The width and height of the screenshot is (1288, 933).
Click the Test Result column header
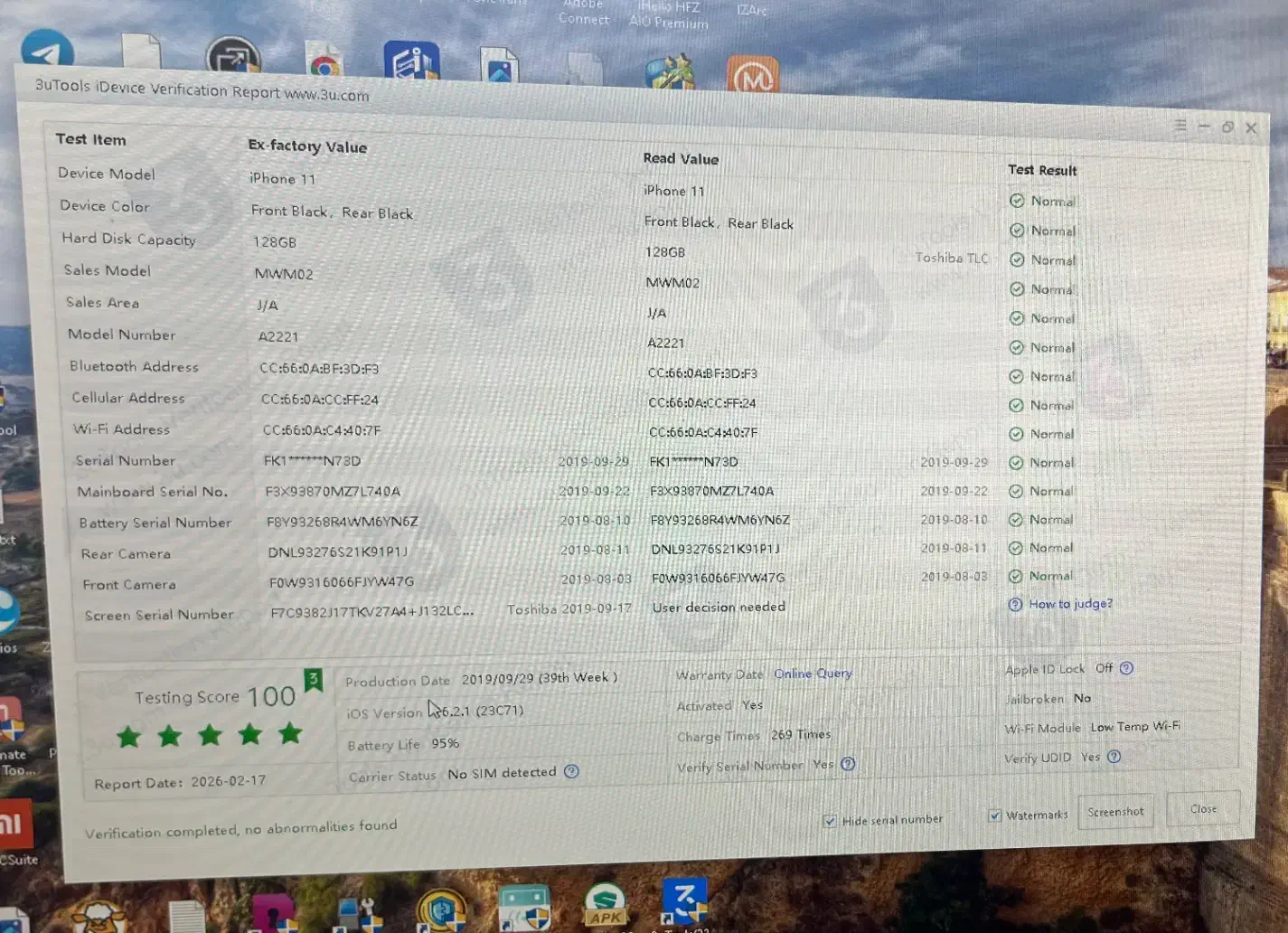1042,170
